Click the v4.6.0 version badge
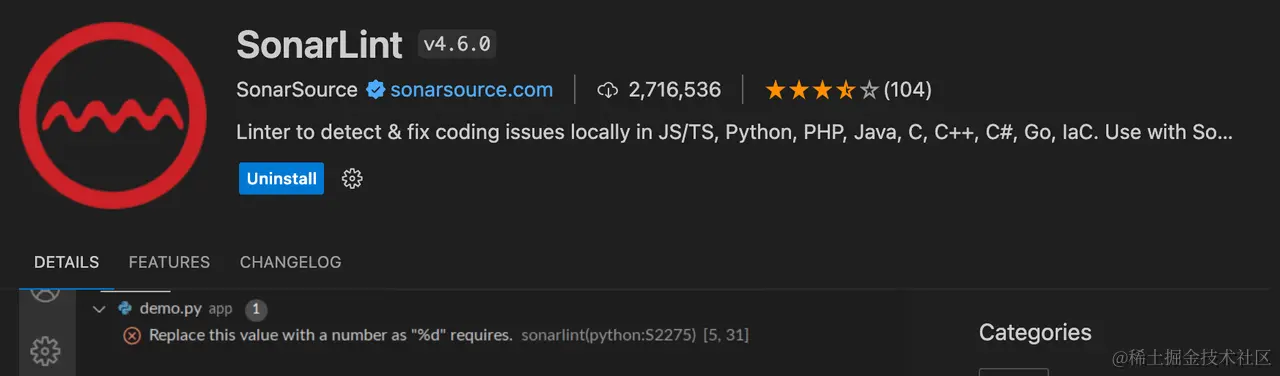 coord(457,44)
